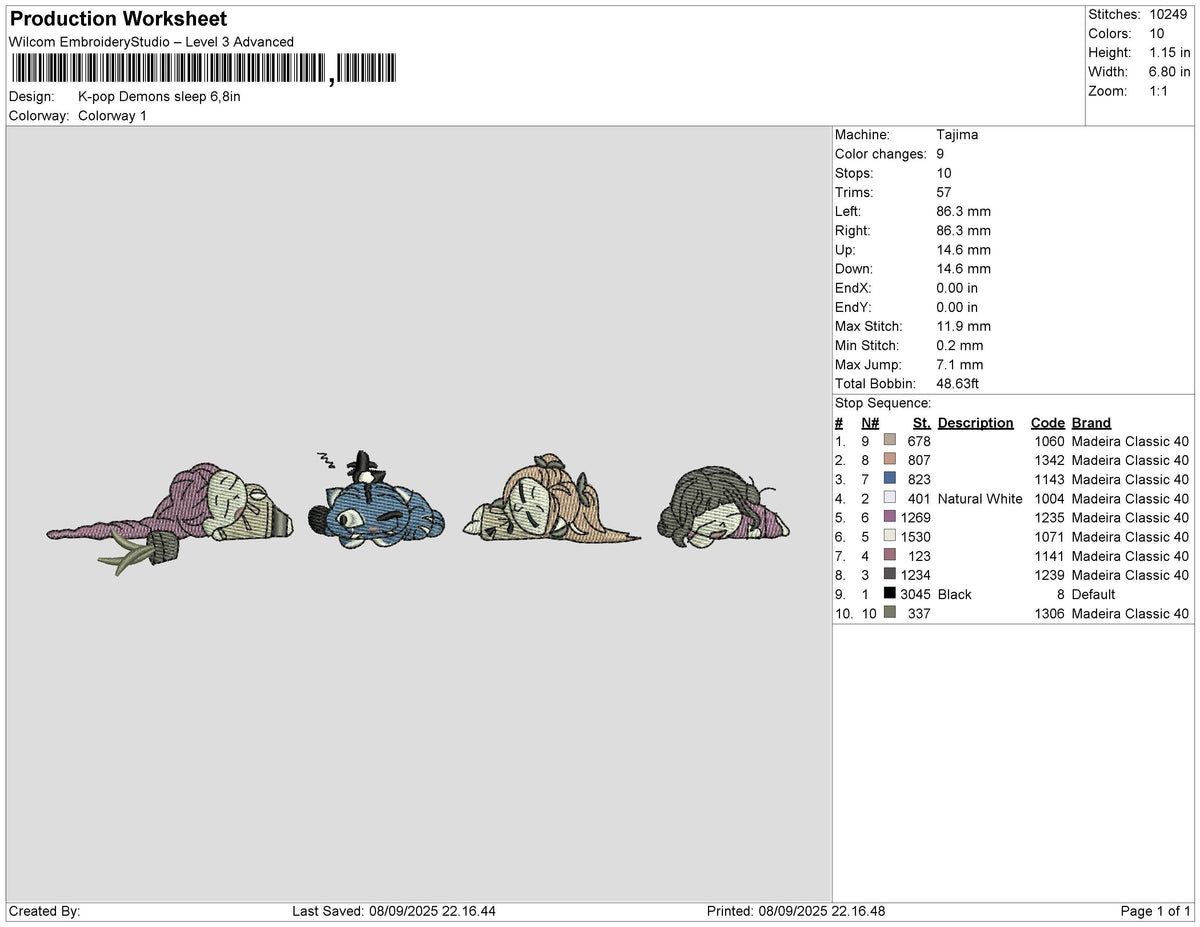This screenshot has width=1200, height=927.
Task: Click the tan long-haired sleeping character
Action: pyautogui.click(x=550, y=500)
